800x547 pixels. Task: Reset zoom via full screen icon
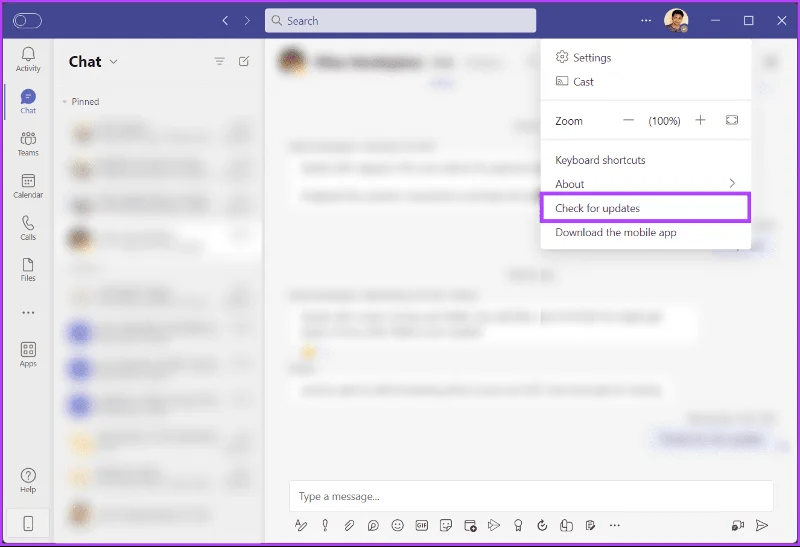point(732,120)
